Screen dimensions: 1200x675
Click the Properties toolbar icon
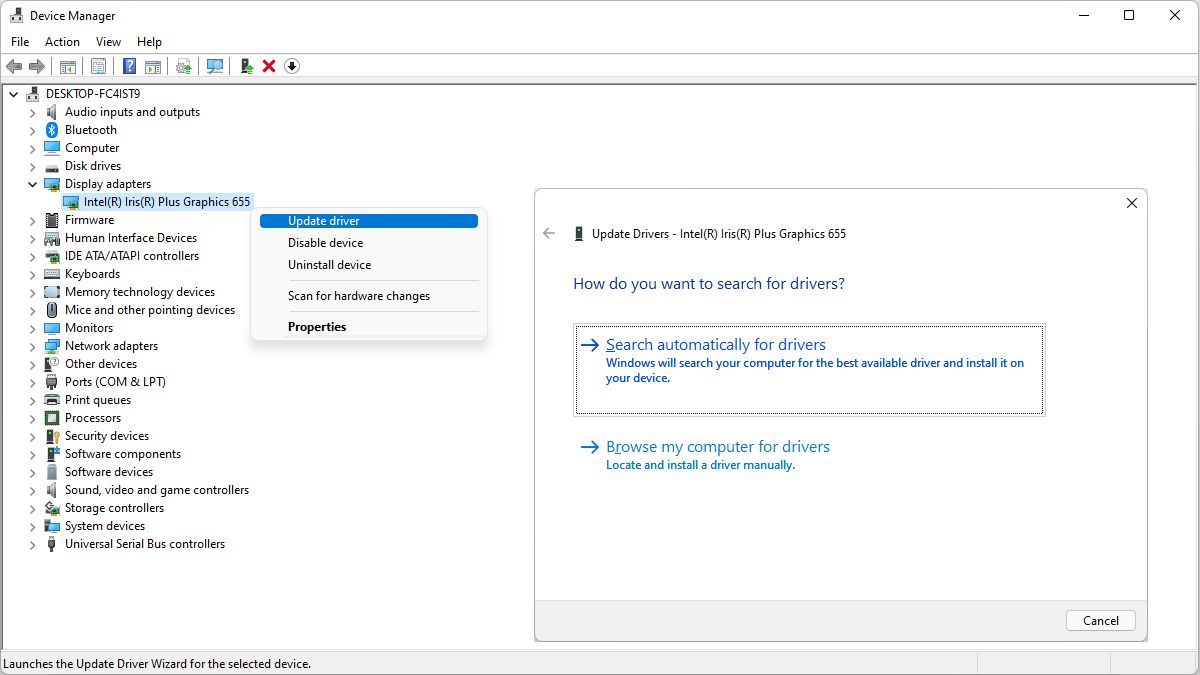point(98,66)
